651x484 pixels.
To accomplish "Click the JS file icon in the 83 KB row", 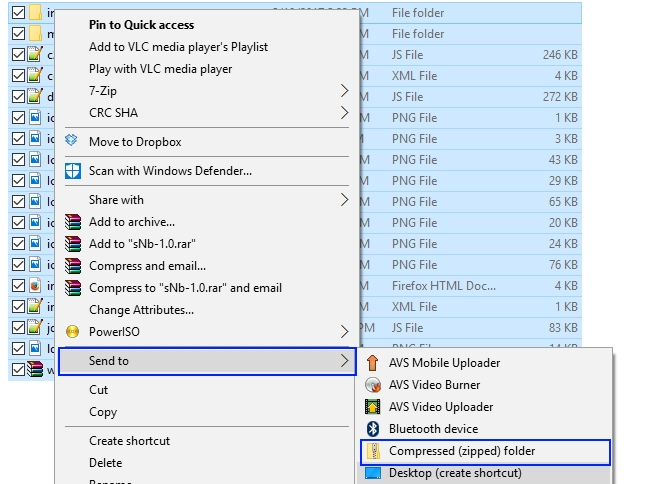I will pos(35,328).
